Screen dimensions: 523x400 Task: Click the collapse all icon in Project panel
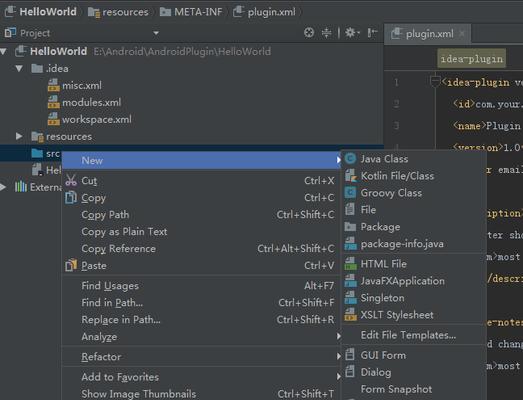pyautogui.click(x=326, y=33)
